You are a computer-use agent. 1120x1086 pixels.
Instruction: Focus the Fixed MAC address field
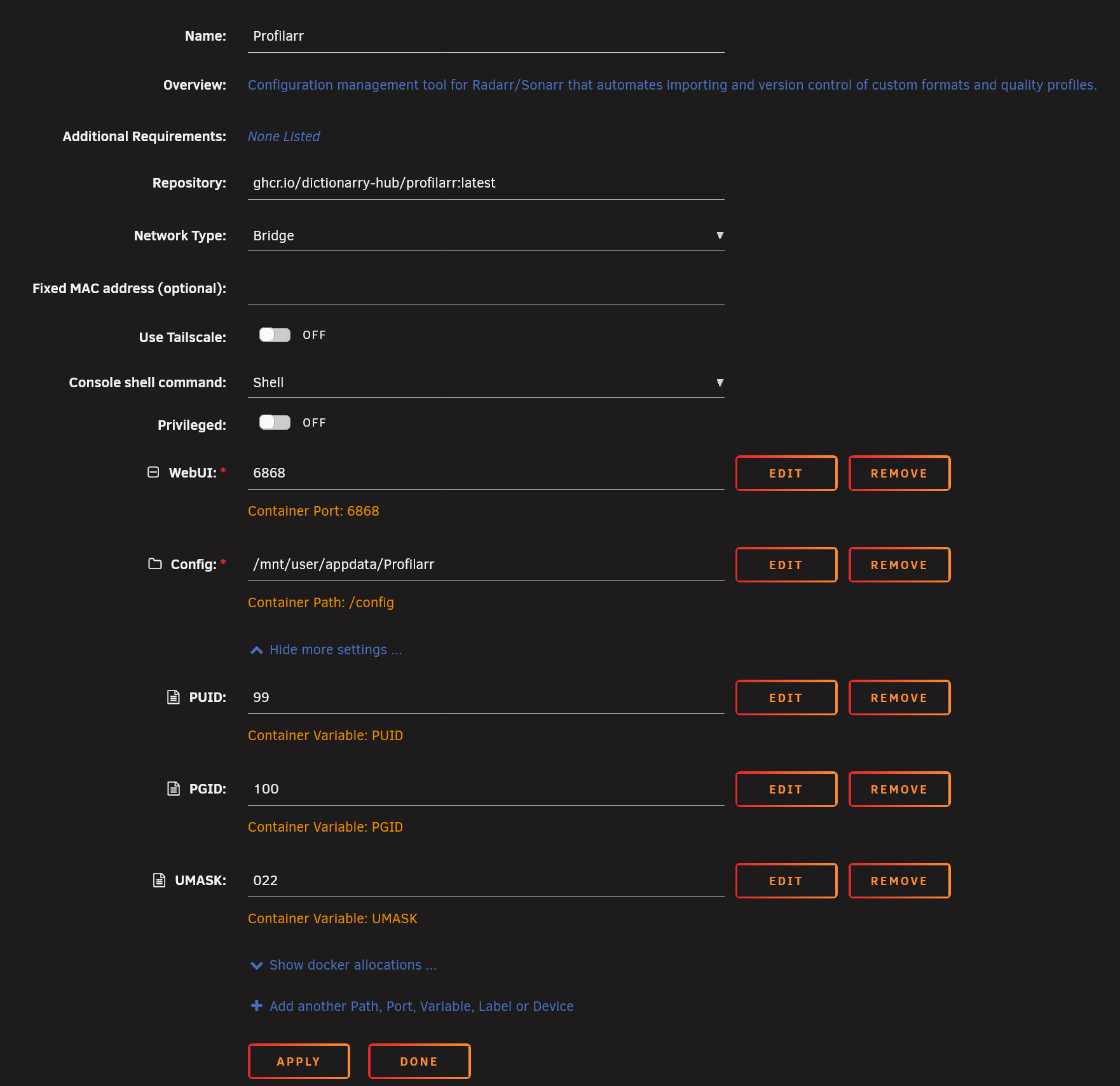click(486, 289)
